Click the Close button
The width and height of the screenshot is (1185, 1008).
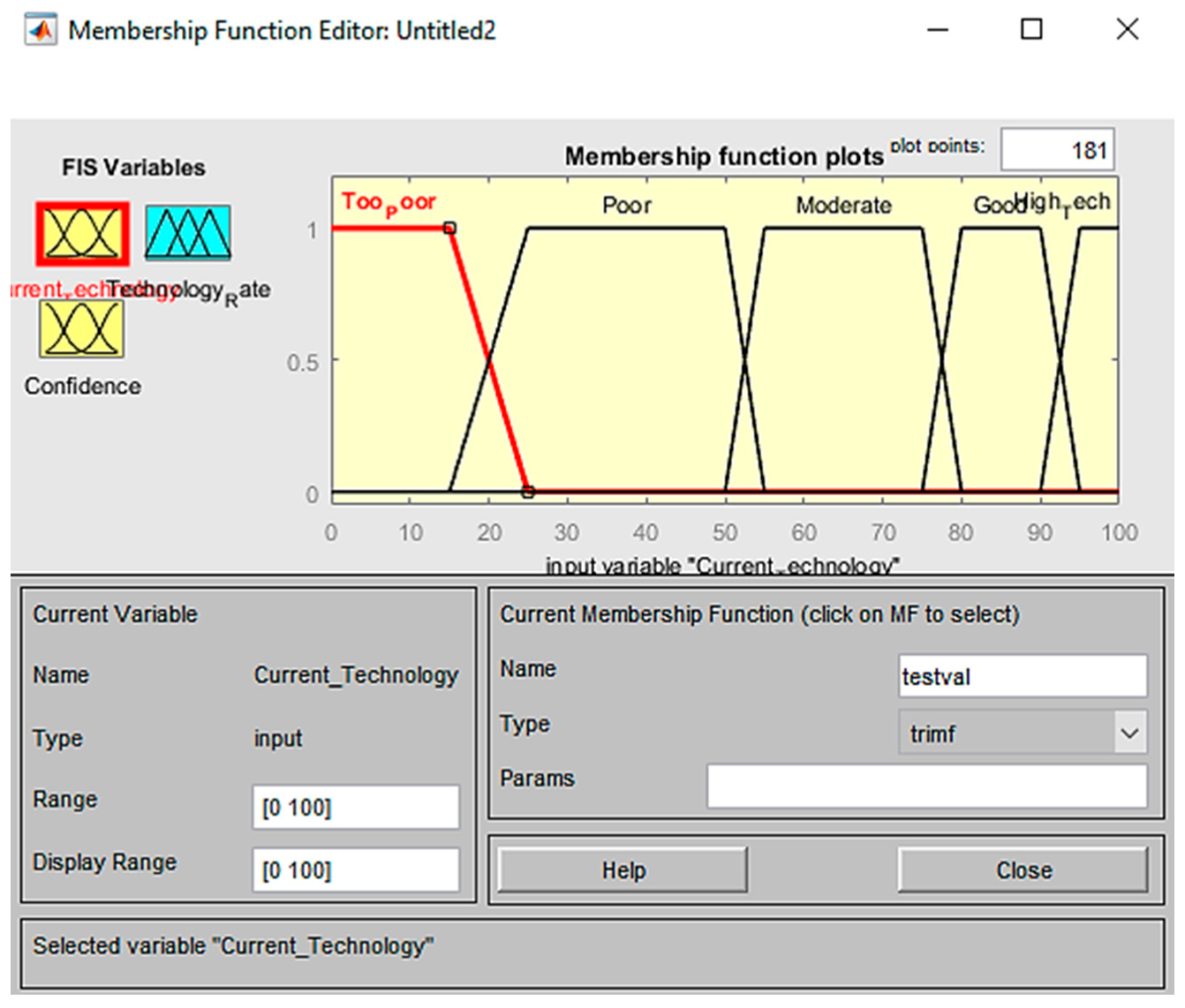click(1023, 870)
